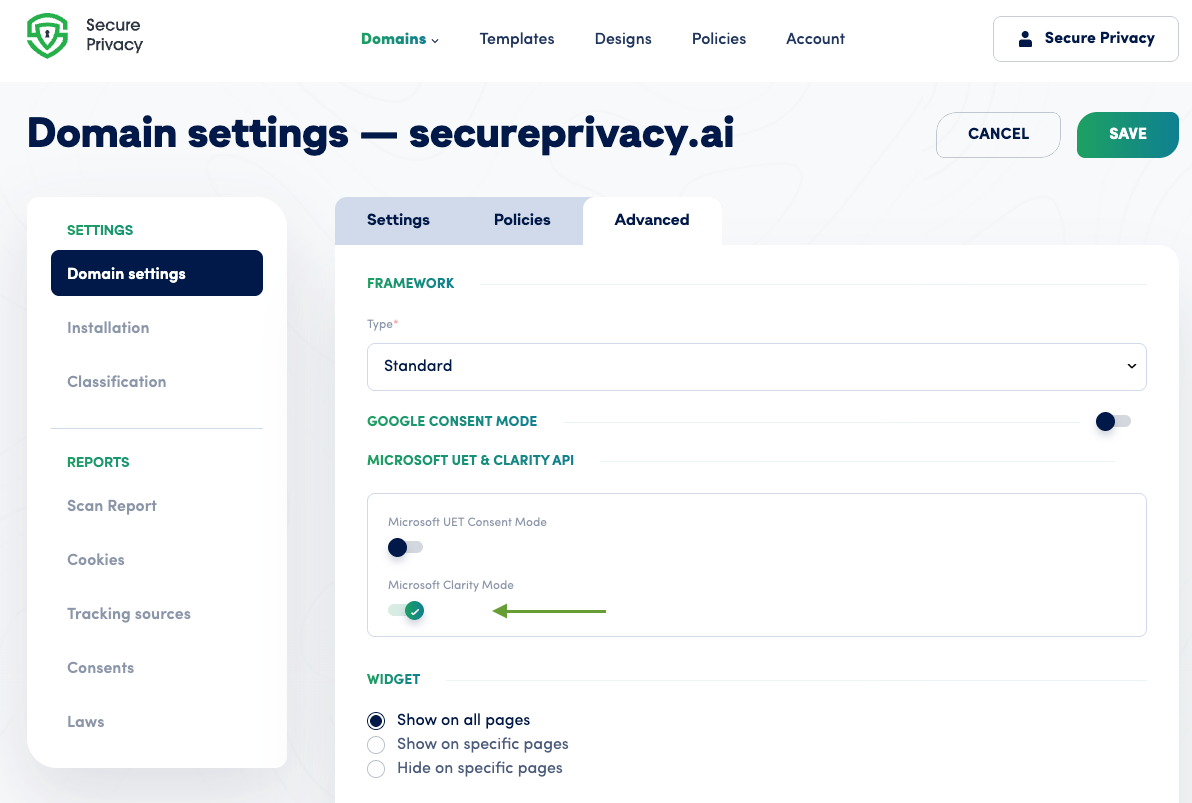The height and width of the screenshot is (803, 1192).
Task: Cancel the domain settings changes
Action: click(x=998, y=134)
